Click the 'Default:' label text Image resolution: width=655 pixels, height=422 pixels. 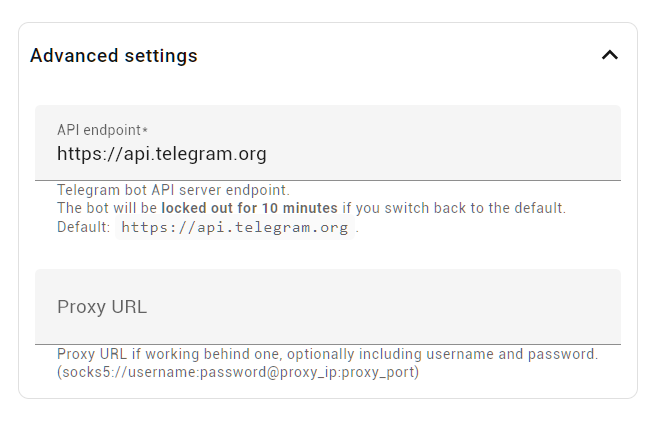(x=83, y=227)
